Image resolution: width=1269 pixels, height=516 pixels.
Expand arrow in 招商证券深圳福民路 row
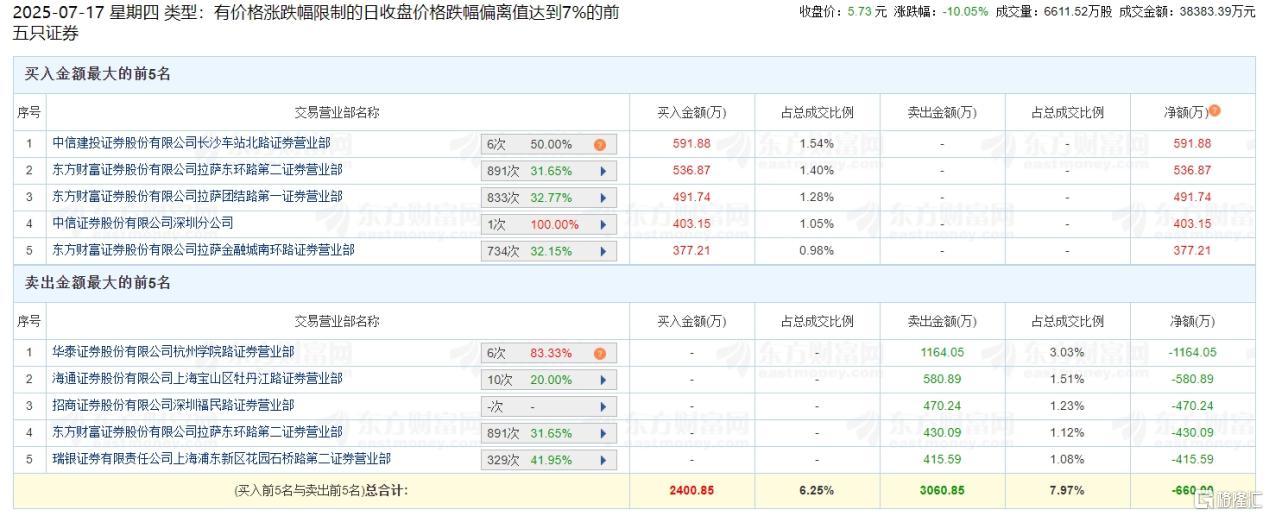(x=603, y=407)
